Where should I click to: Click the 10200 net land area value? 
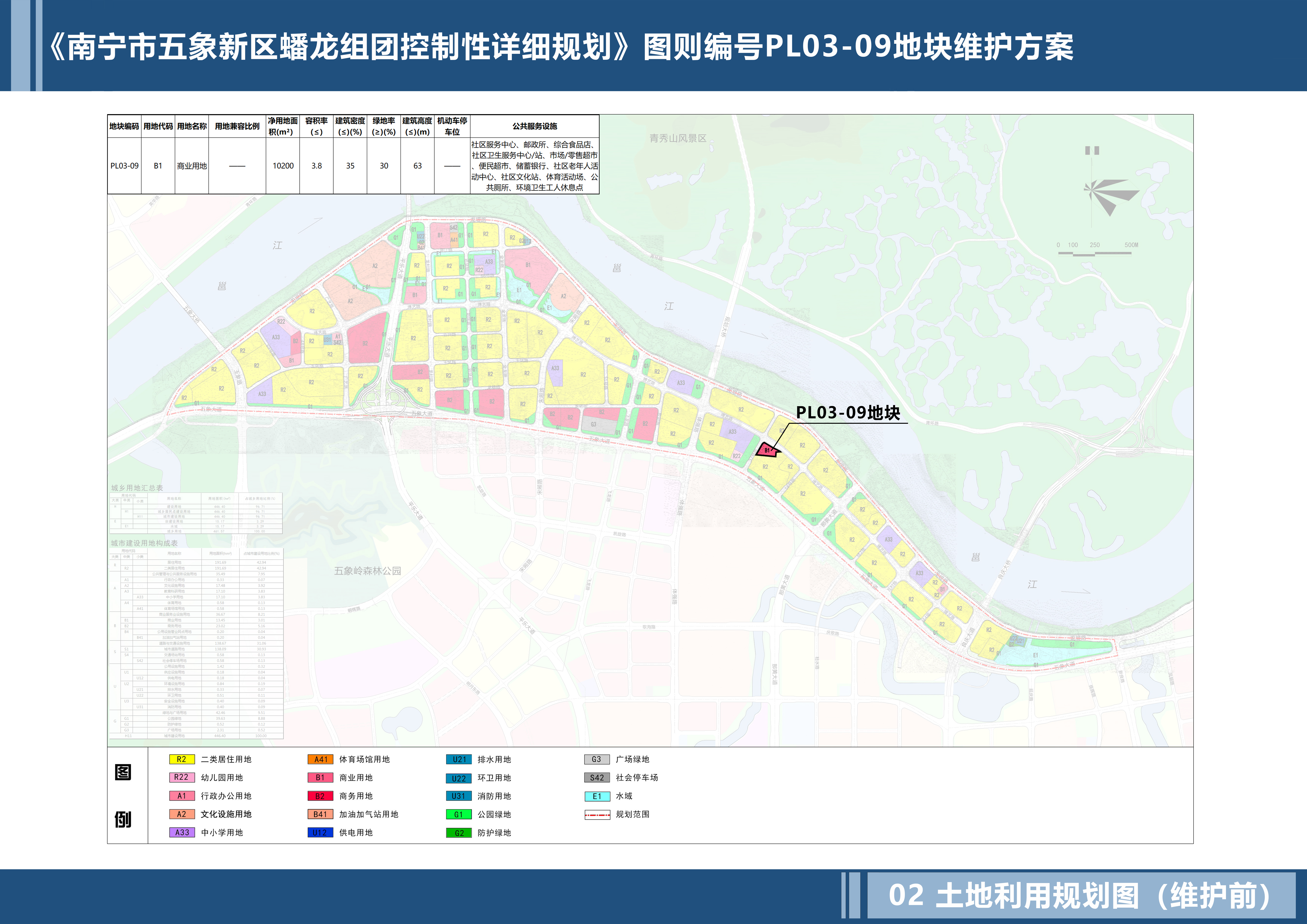283,166
